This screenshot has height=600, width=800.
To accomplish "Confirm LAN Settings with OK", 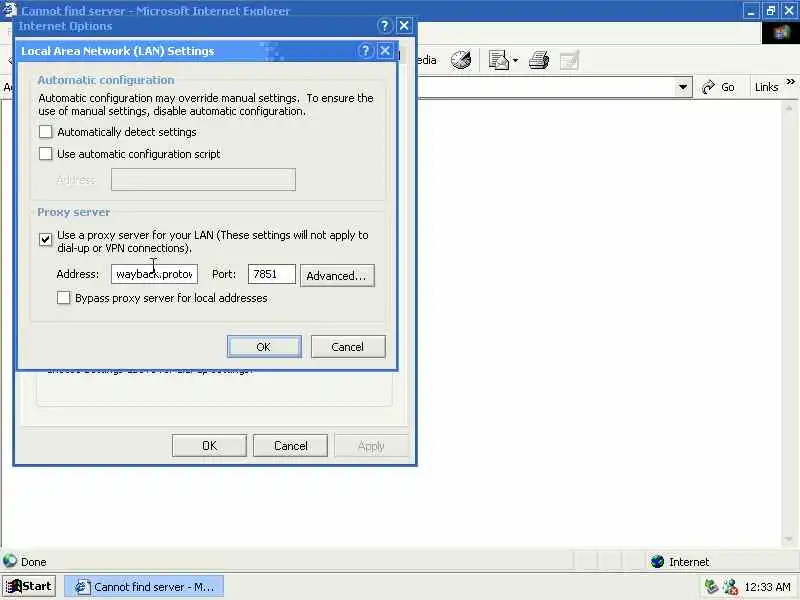I will click(x=264, y=346).
